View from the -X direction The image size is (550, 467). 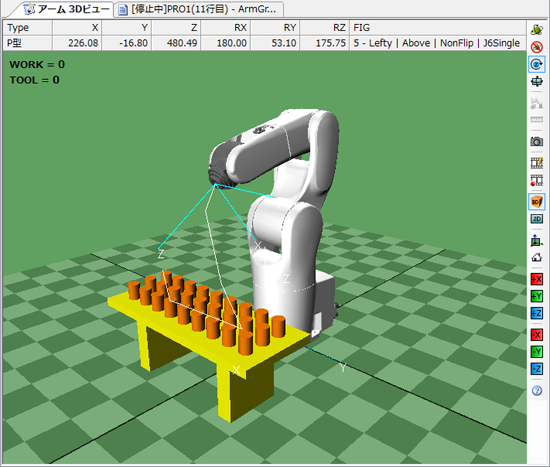(537, 334)
